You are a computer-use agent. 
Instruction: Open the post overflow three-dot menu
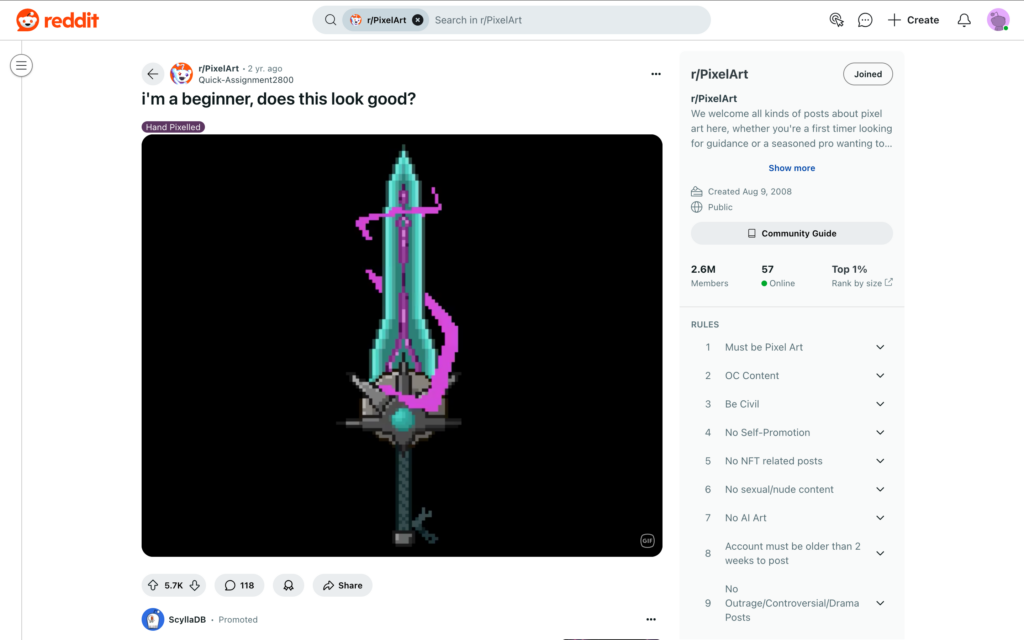pos(656,74)
